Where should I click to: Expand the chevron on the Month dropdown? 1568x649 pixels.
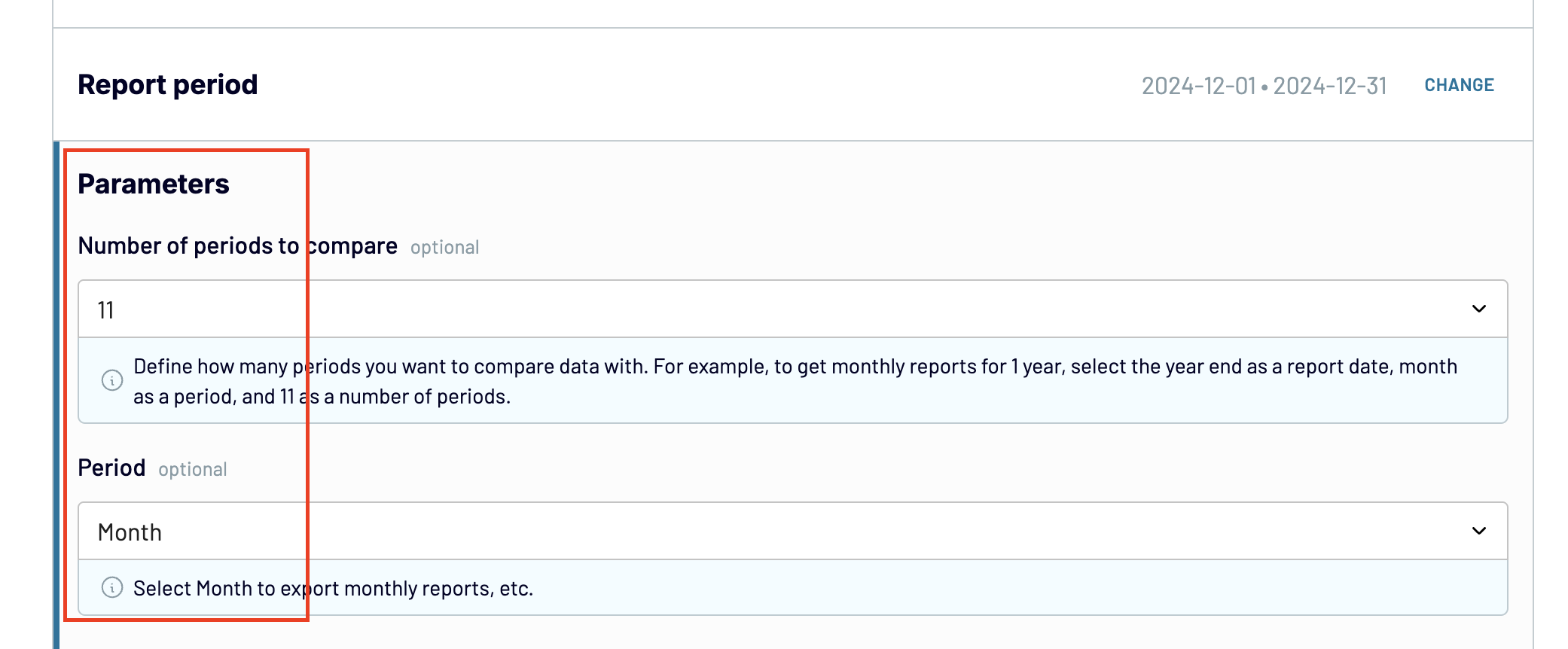click(1479, 531)
